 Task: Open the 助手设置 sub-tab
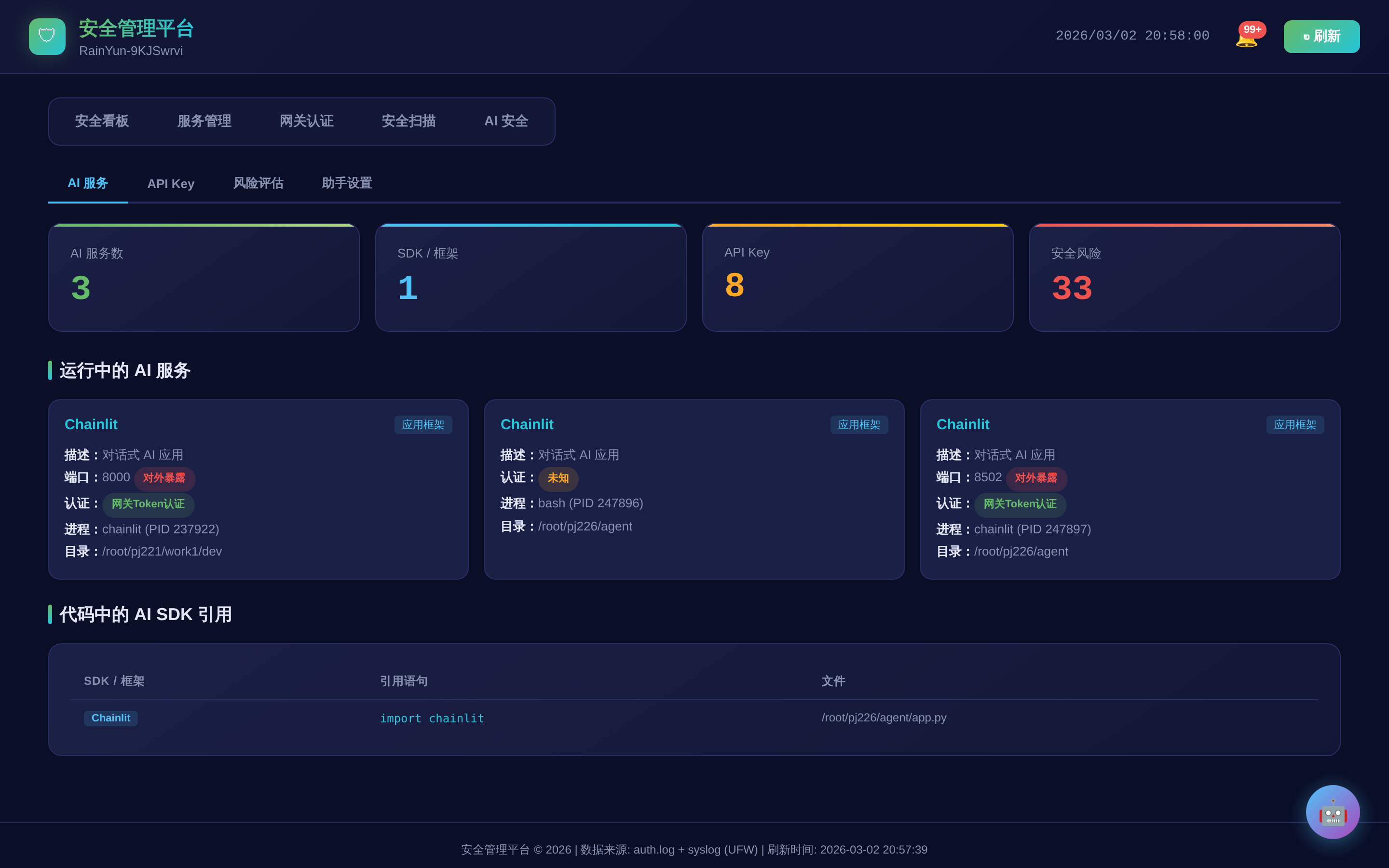(x=347, y=183)
